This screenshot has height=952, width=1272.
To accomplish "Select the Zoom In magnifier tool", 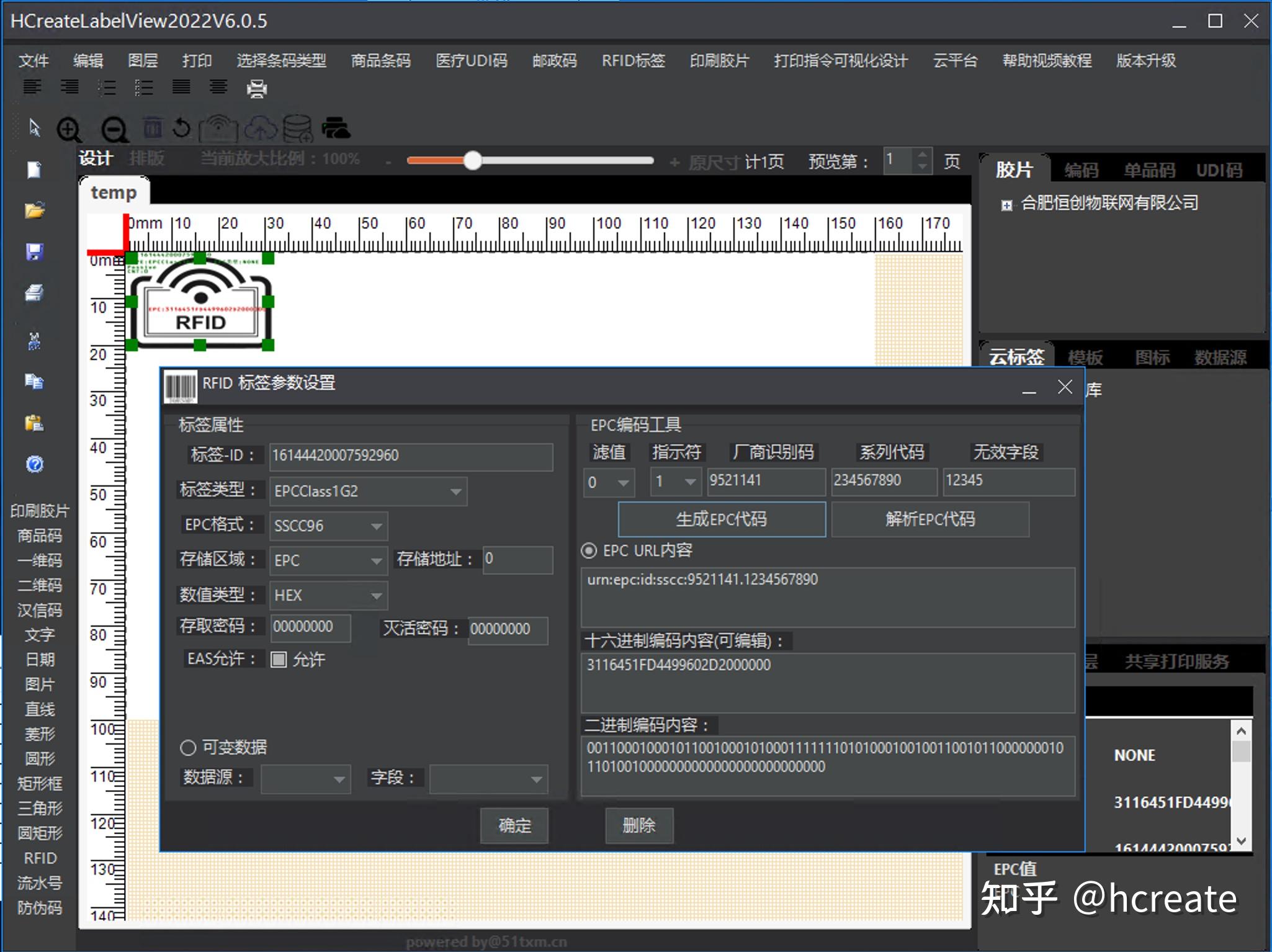I will (69, 129).
